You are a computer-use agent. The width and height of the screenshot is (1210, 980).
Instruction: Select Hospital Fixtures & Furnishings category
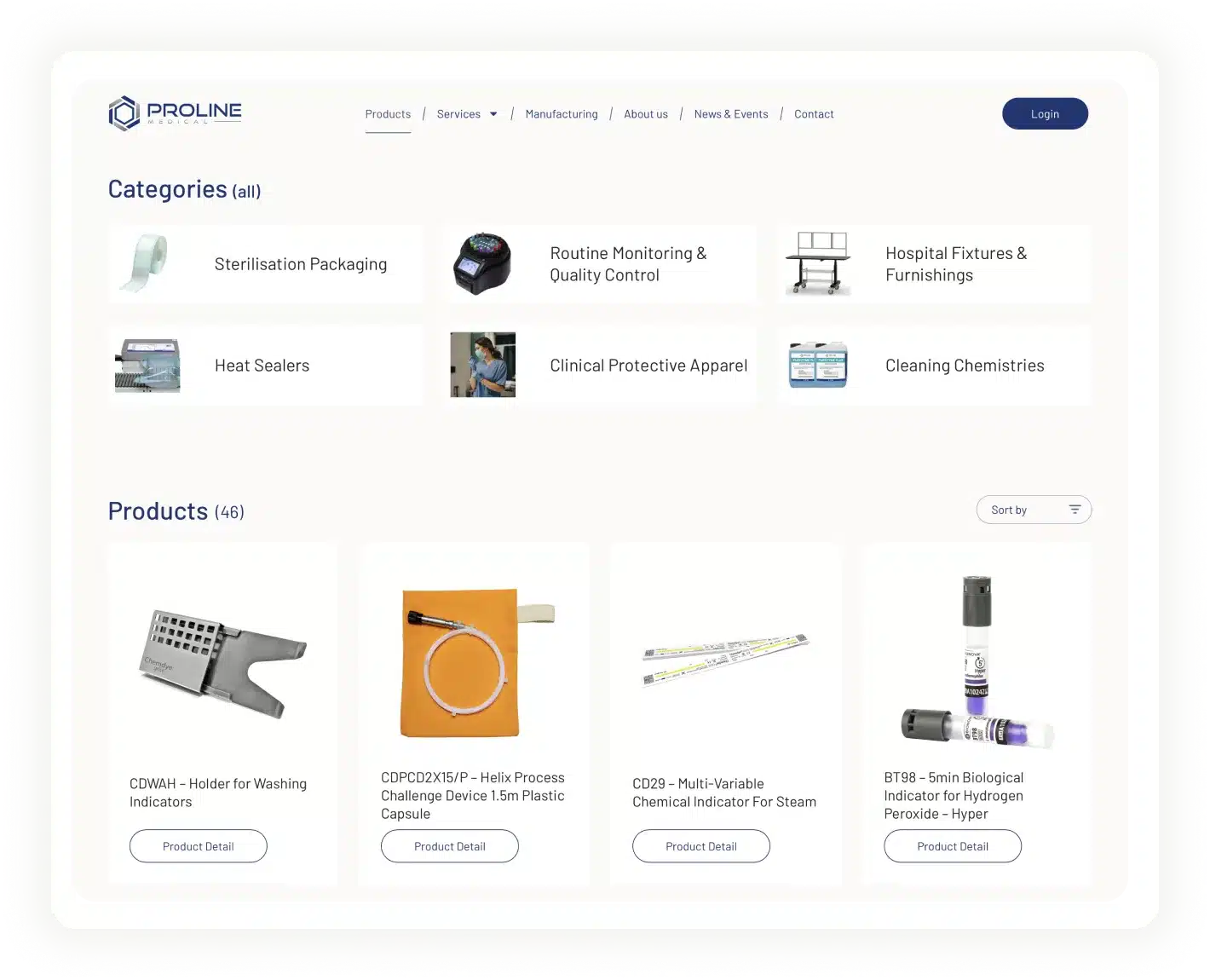tap(934, 264)
